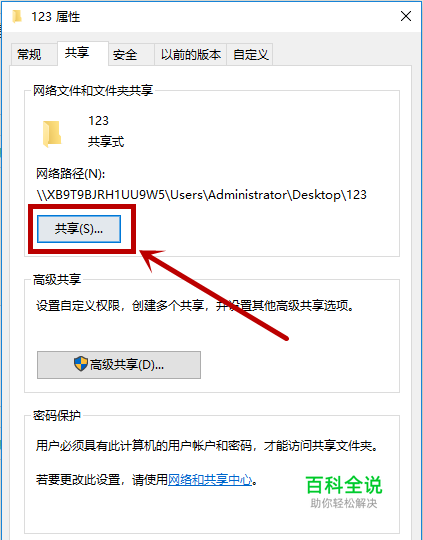Click the 123 属性 title text

click(56, 17)
